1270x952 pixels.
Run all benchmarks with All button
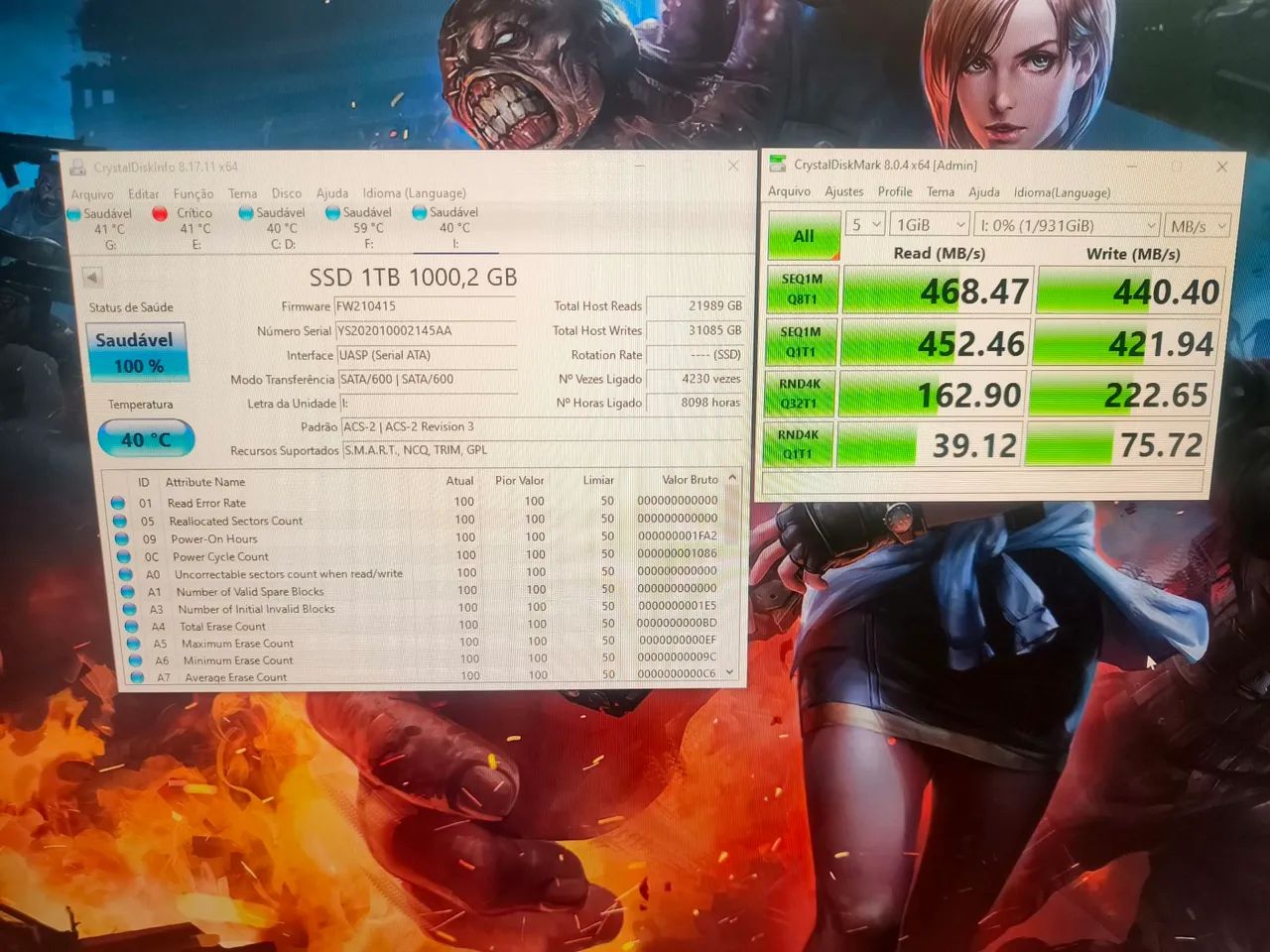[803, 236]
